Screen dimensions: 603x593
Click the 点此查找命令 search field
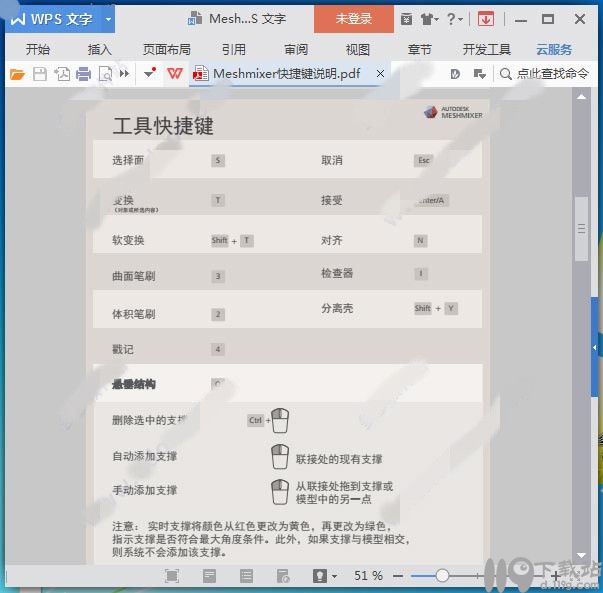[545, 73]
